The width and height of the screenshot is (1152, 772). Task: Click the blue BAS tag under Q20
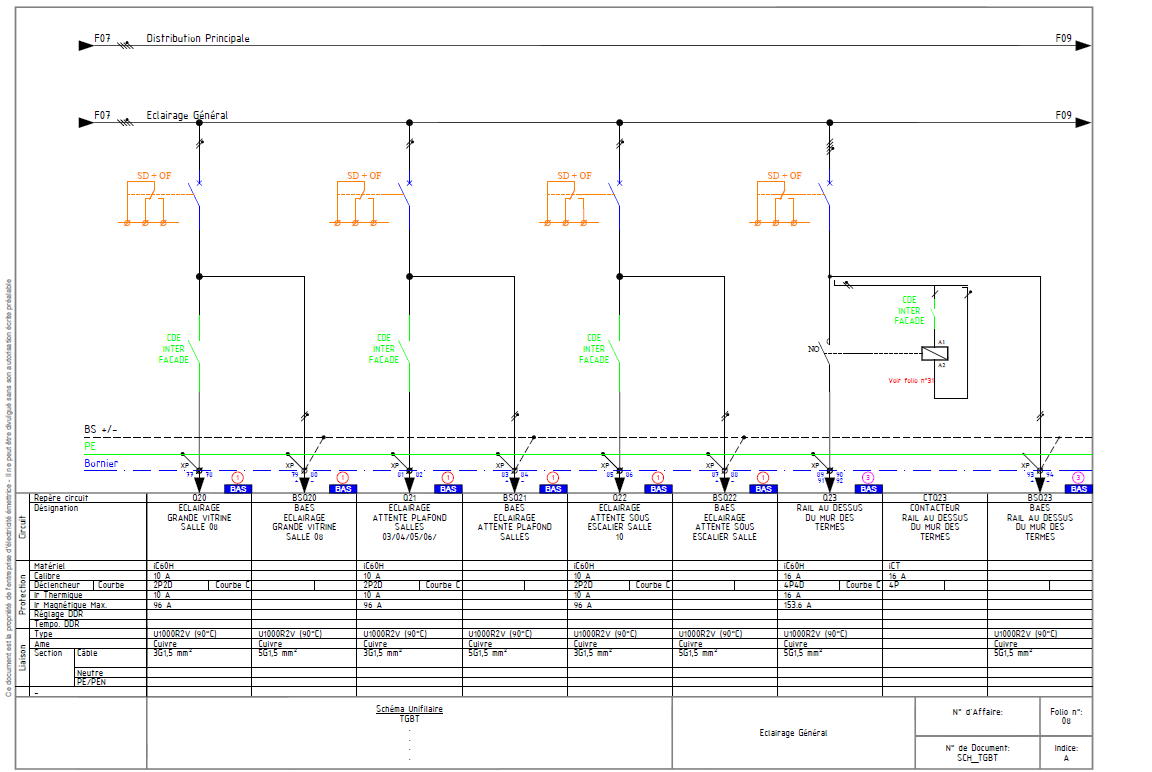coord(238,489)
